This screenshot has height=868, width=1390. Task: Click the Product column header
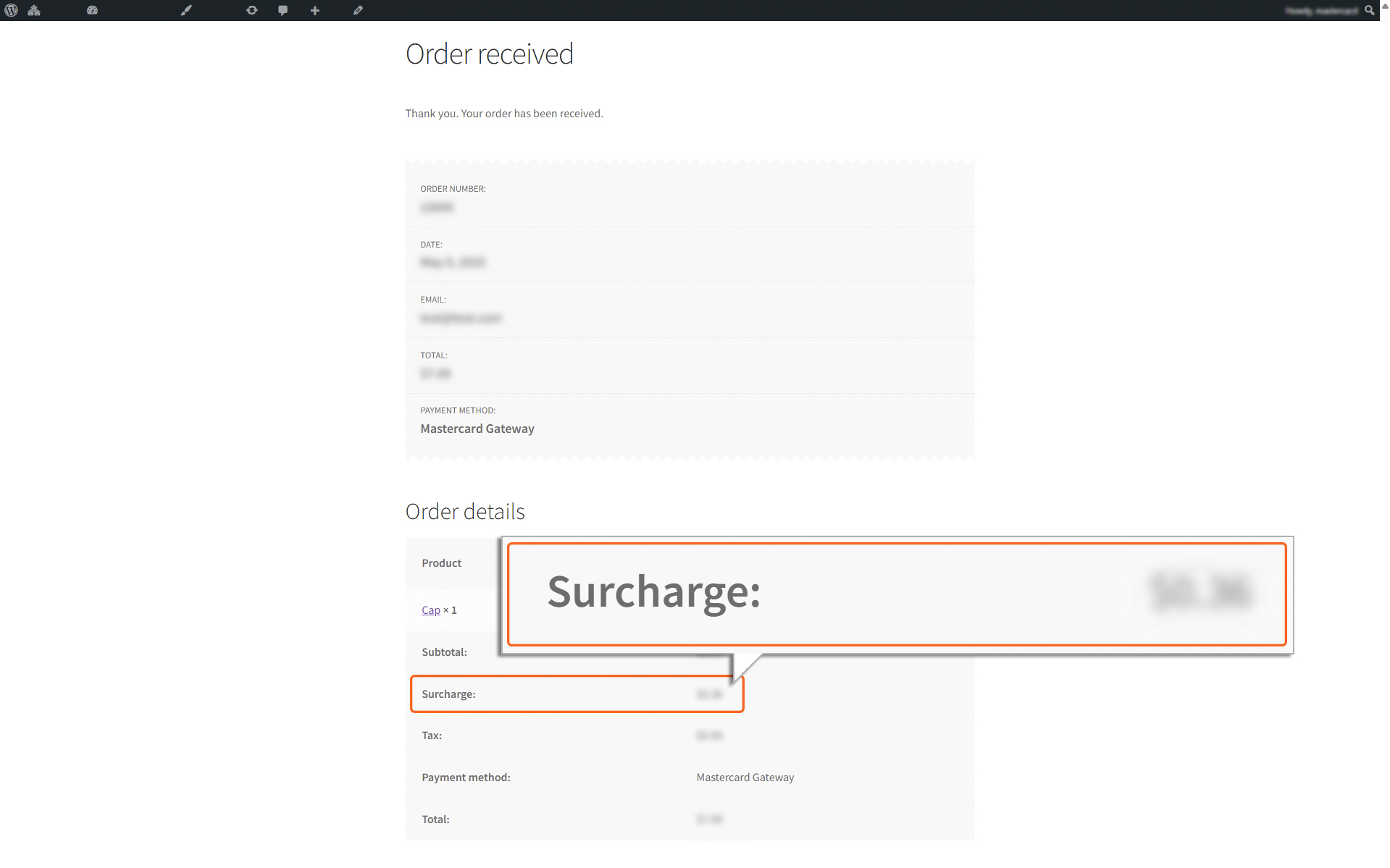(441, 563)
